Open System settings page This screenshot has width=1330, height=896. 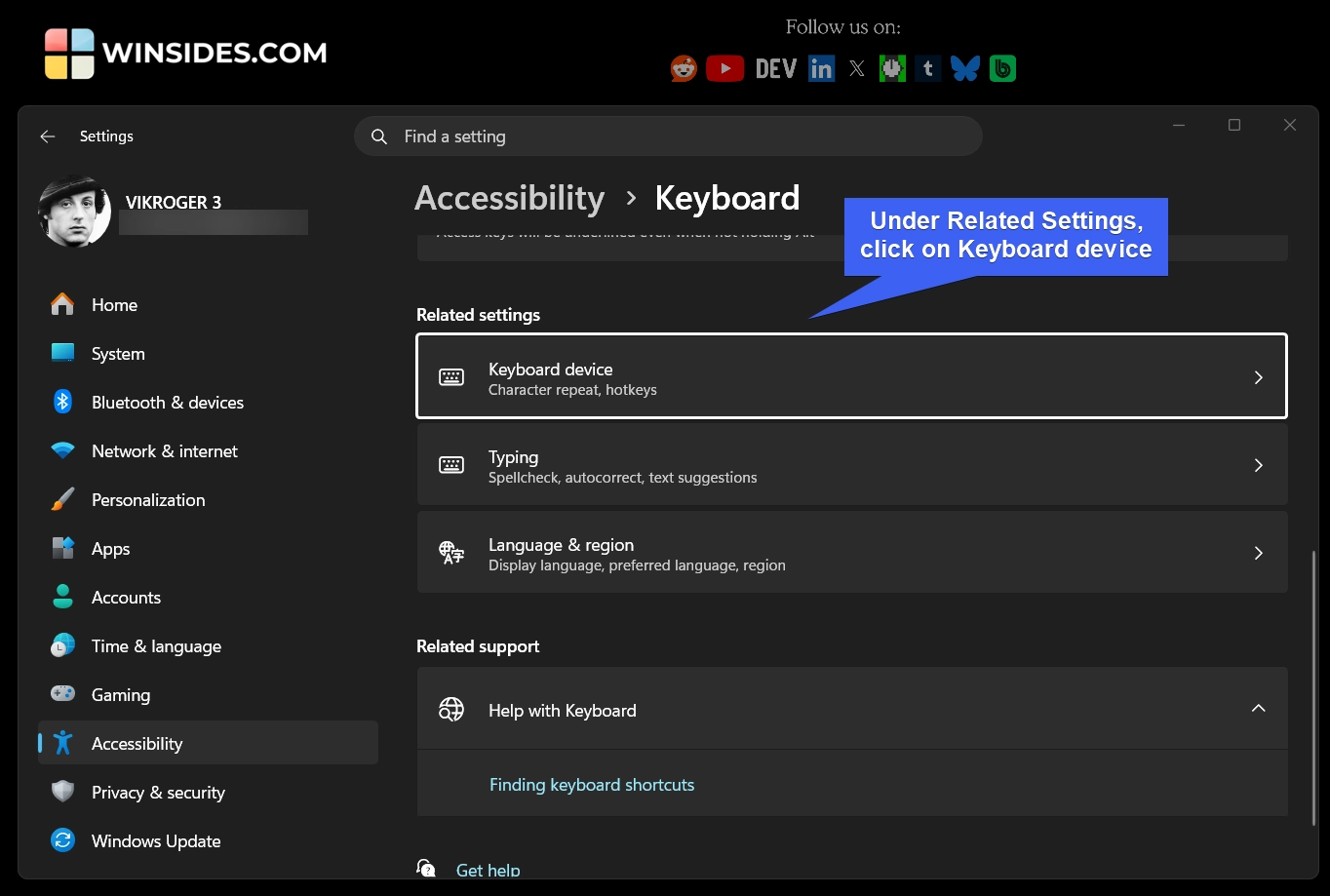[208, 353]
